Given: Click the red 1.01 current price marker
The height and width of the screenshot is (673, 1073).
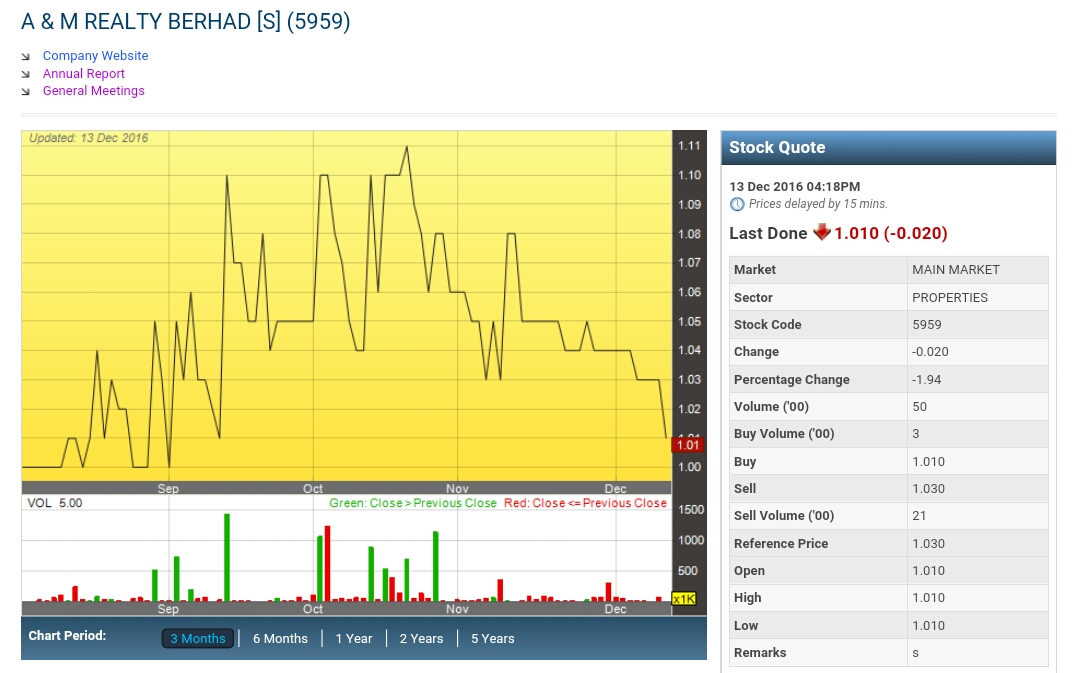Looking at the screenshot, I should (x=688, y=445).
